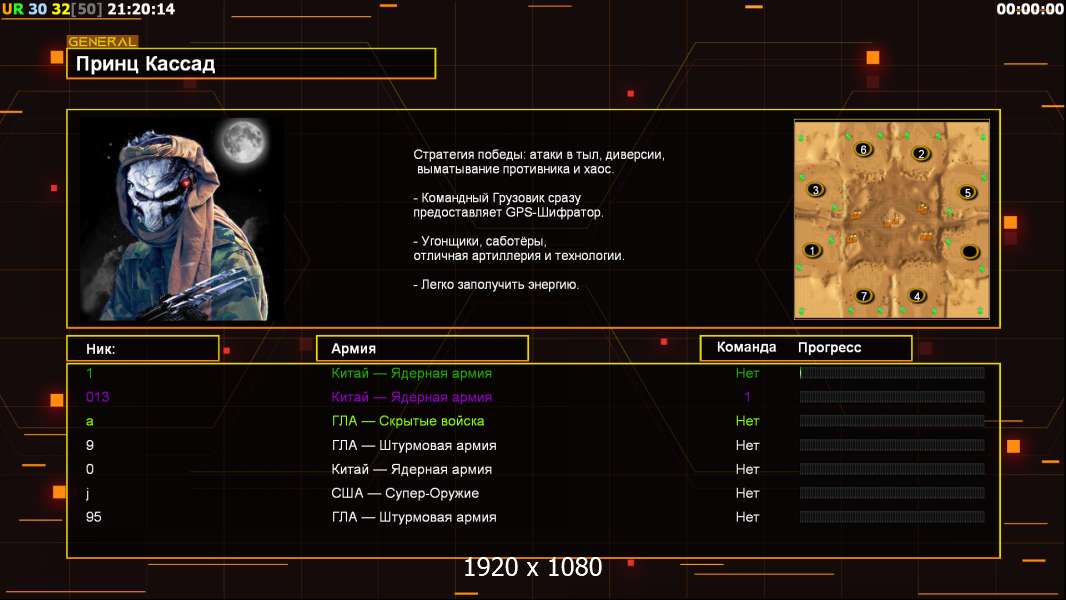Select player nickname 9

point(90,445)
